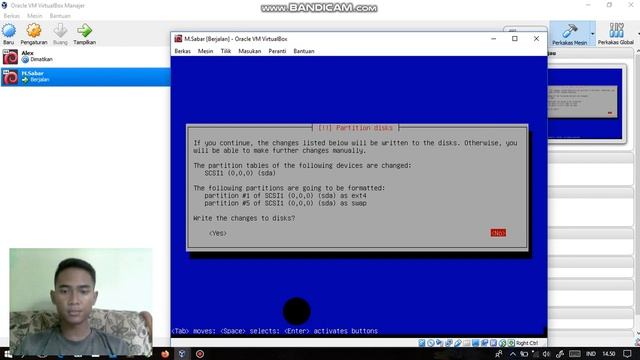This screenshot has width=640, height=360.
Task: Choose <Yes> to write changes to disks
Action: click(218, 233)
